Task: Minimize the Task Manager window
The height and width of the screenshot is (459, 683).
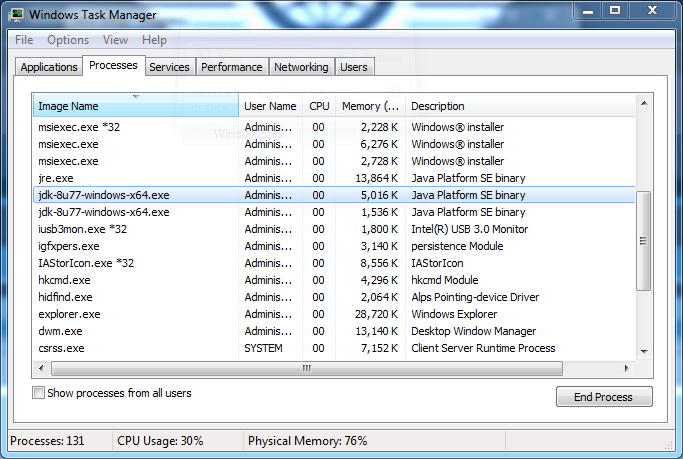Action: pos(588,10)
